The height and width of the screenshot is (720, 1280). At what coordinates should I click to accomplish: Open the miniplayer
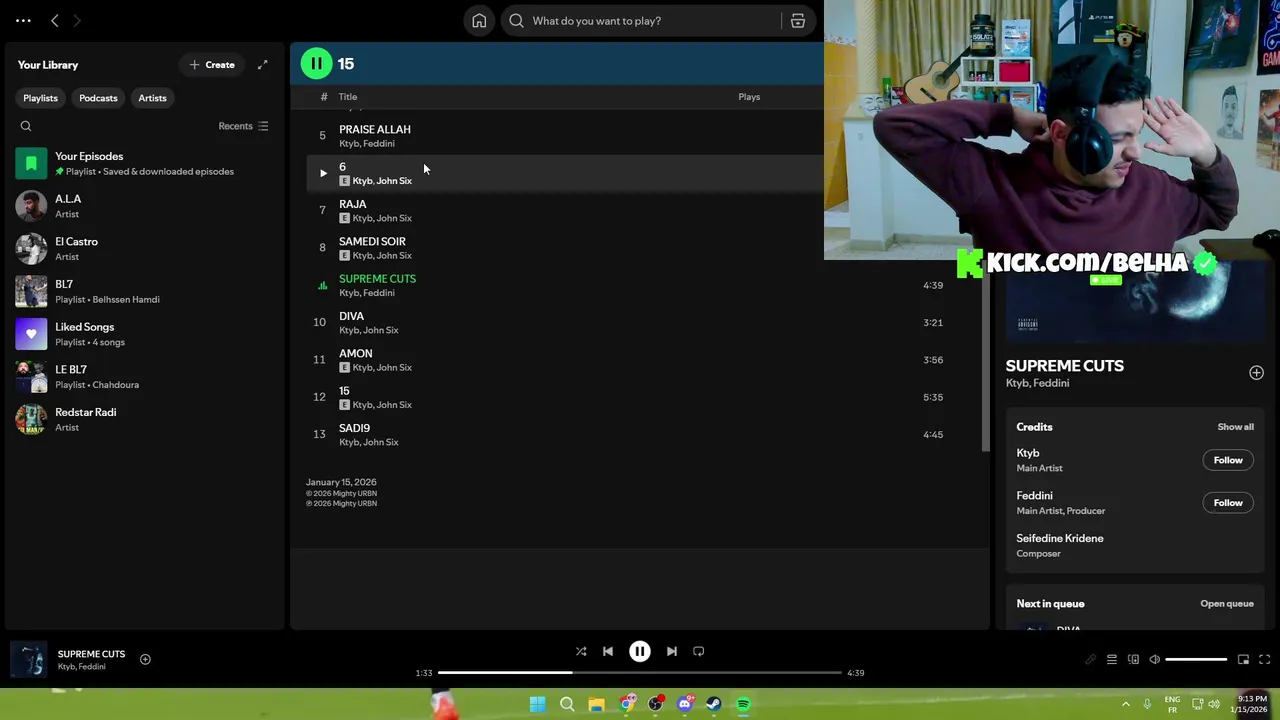click(1243, 659)
